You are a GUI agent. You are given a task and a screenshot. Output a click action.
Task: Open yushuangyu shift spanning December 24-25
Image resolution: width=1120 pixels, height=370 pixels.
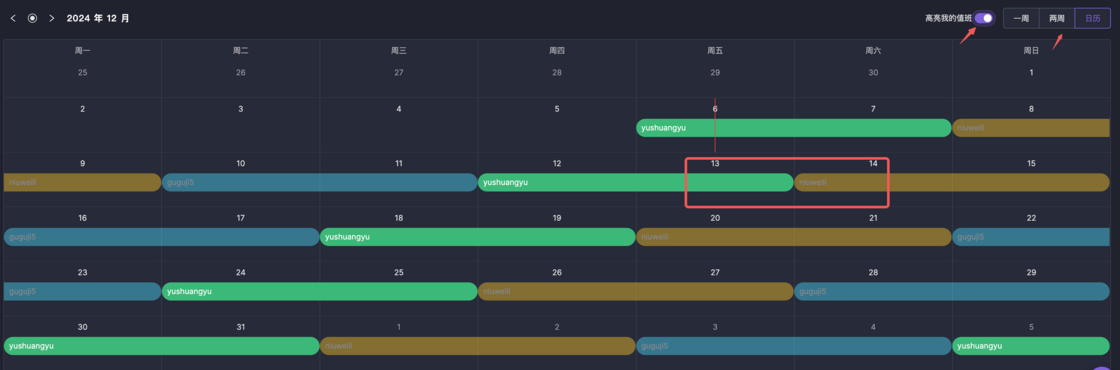coord(319,291)
